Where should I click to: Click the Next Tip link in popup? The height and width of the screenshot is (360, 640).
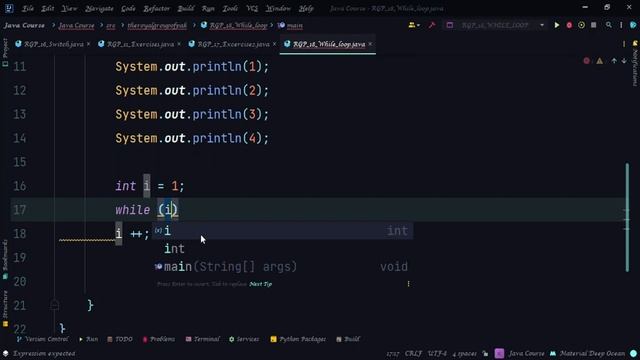(x=260, y=284)
